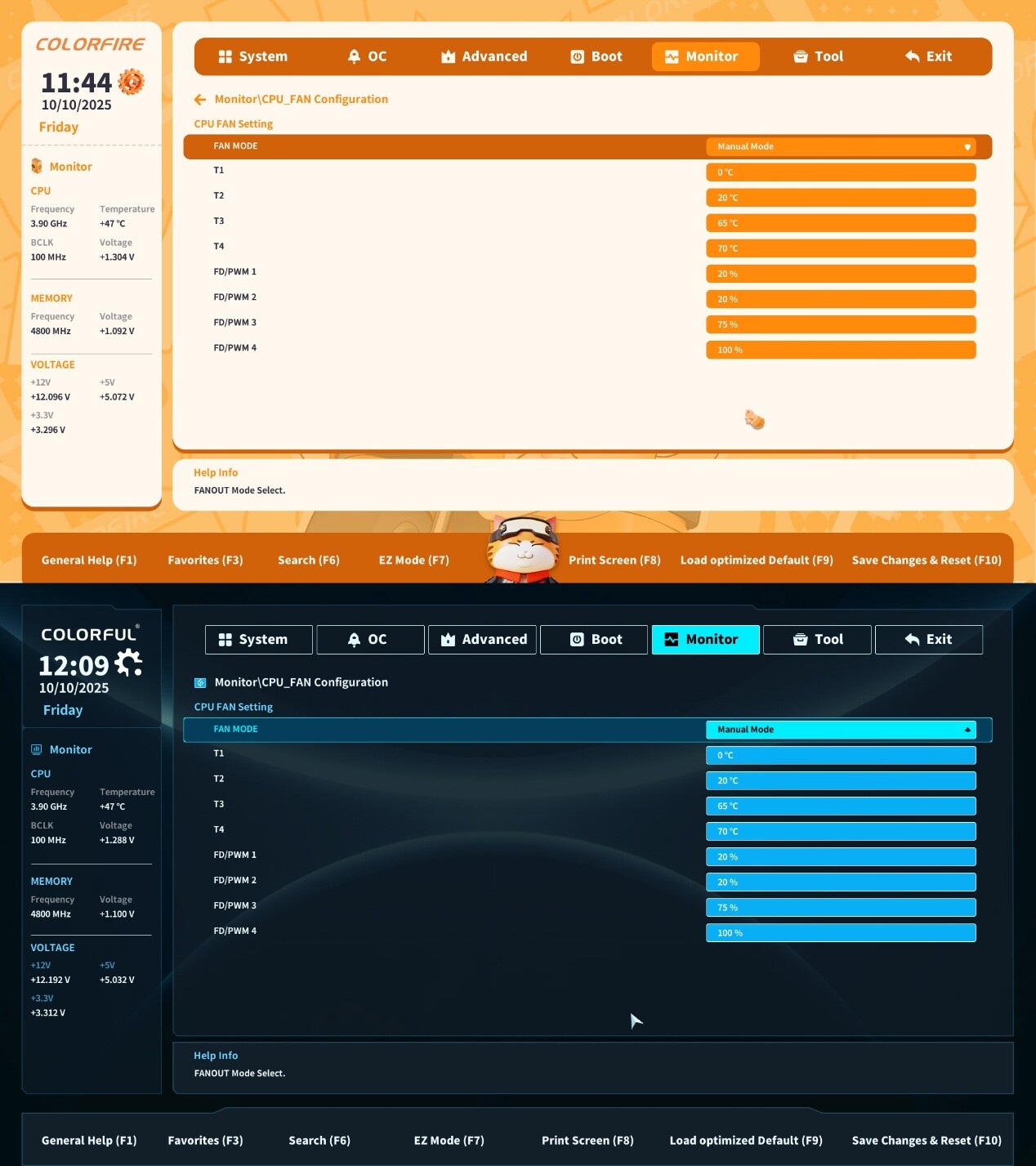Viewport: 1036px width, 1166px height.
Task: Open the OC tab in the orange menu bar
Action: click(367, 56)
